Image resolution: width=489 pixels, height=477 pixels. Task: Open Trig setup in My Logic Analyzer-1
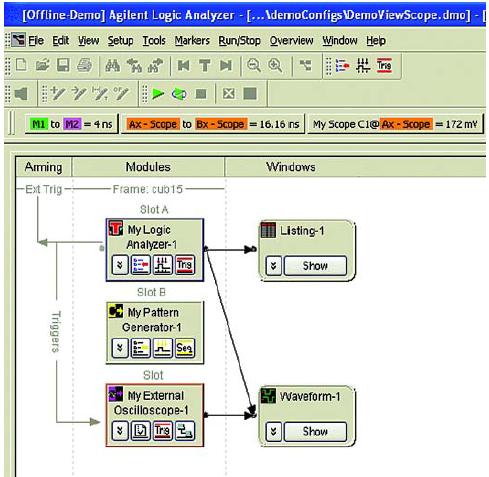point(185,265)
